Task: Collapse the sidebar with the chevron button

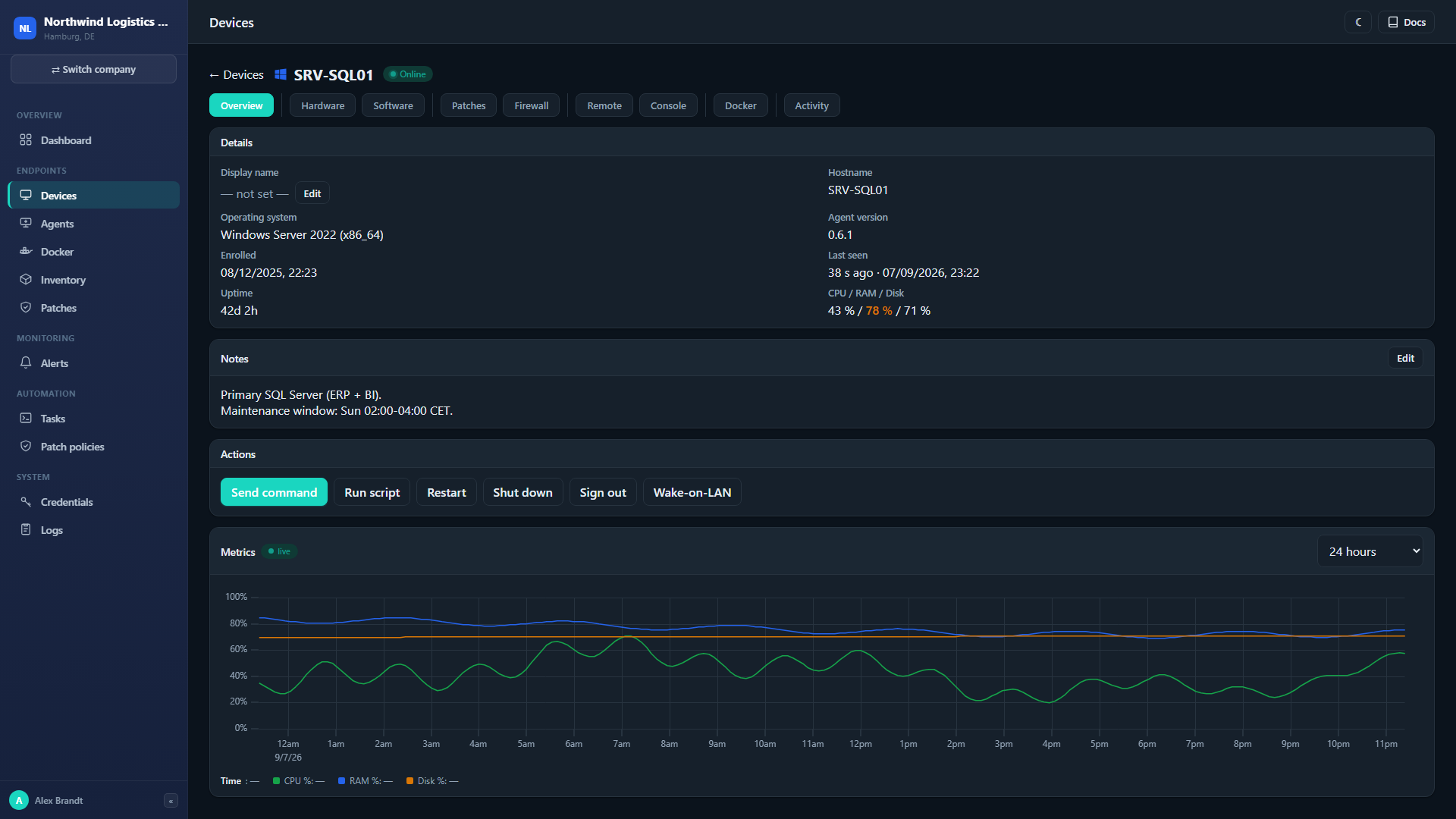Action: 171,801
